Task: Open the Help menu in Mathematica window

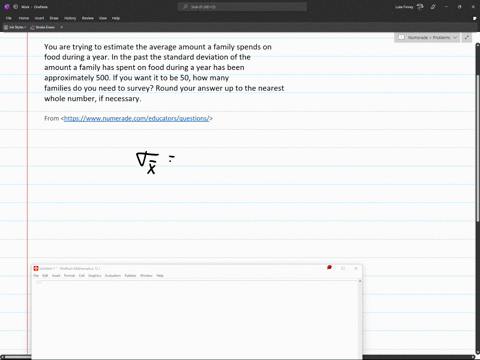Action: tap(160, 276)
